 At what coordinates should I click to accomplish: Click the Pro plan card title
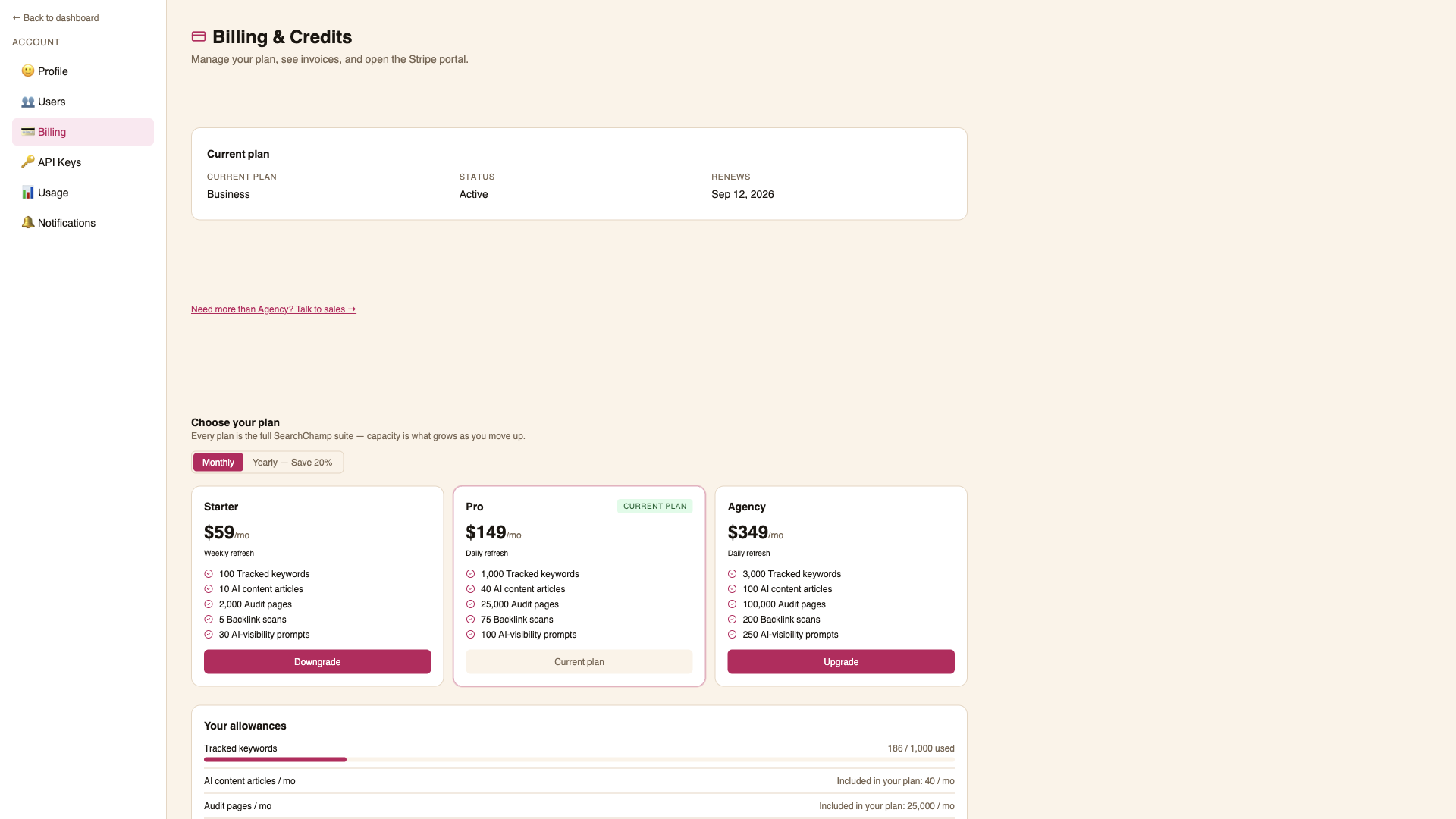point(475,507)
